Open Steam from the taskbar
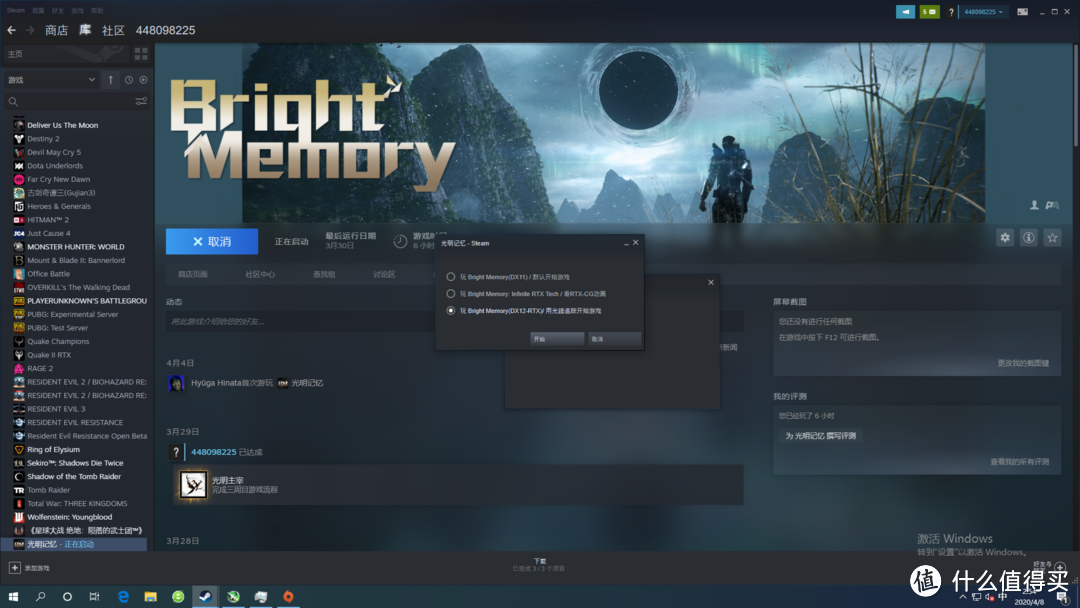The image size is (1080, 608). [205, 596]
